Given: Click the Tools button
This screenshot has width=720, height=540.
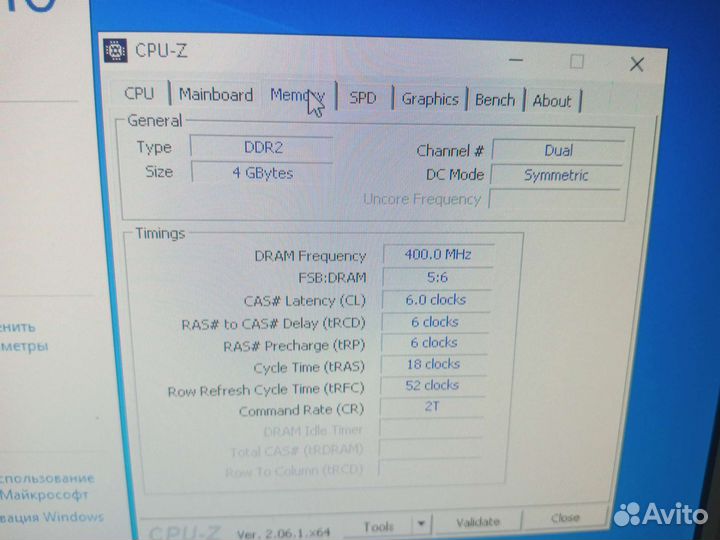Looking at the screenshot, I should coord(379,526).
